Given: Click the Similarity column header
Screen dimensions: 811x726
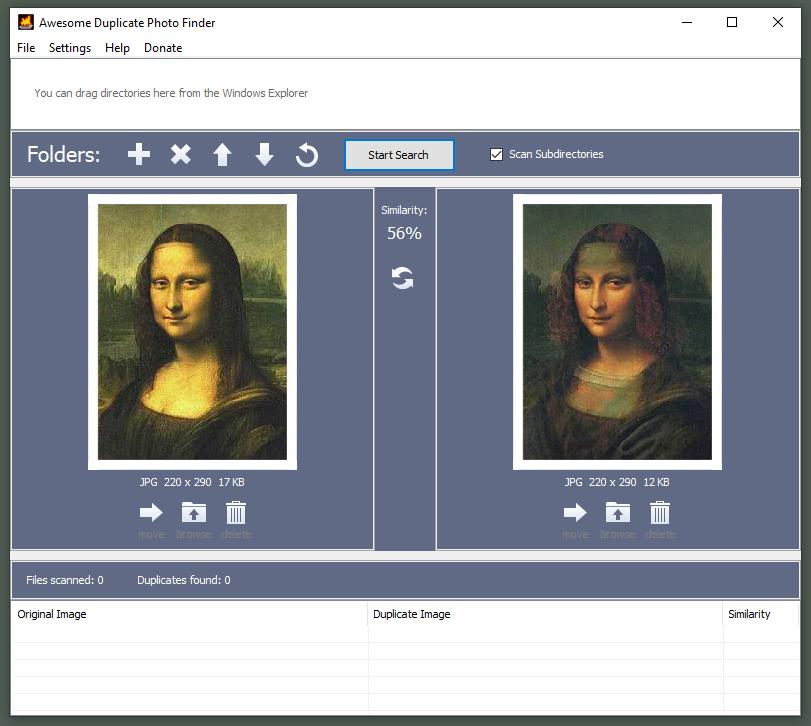Looking at the screenshot, I should click(760, 614).
